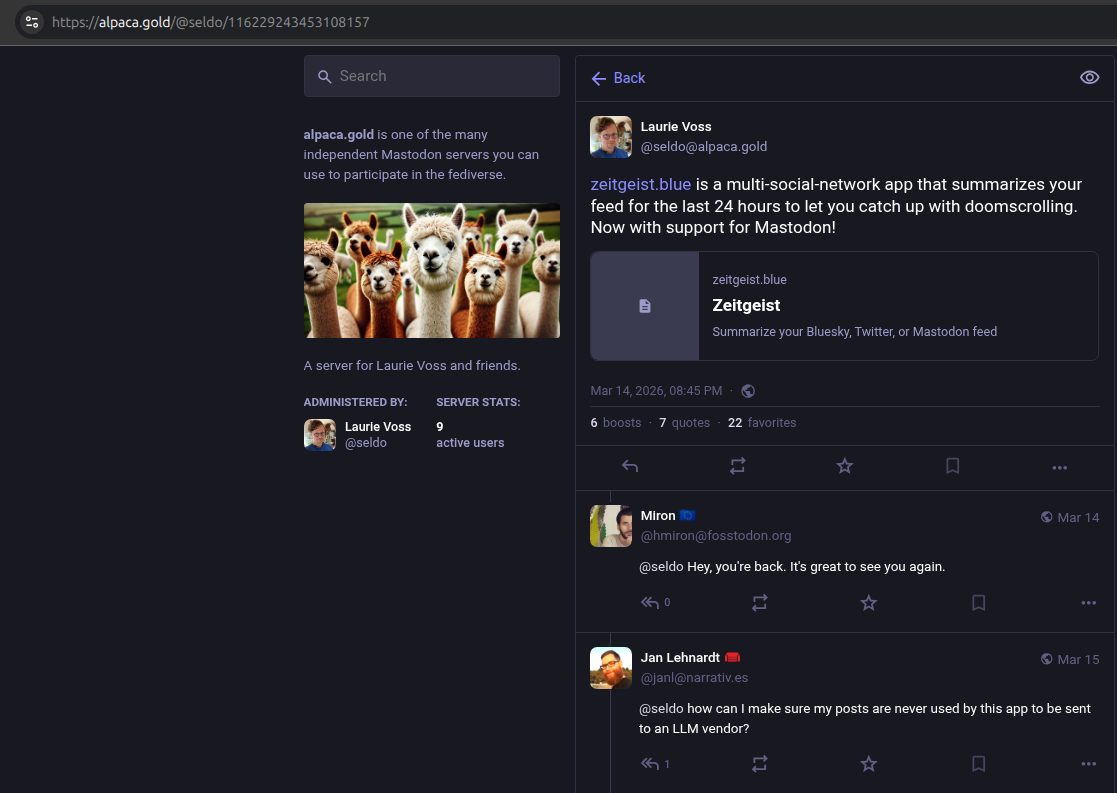The height and width of the screenshot is (793, 1117).
Task: Boost Jan Lehnardt's reply
Action: click(760, 764)
